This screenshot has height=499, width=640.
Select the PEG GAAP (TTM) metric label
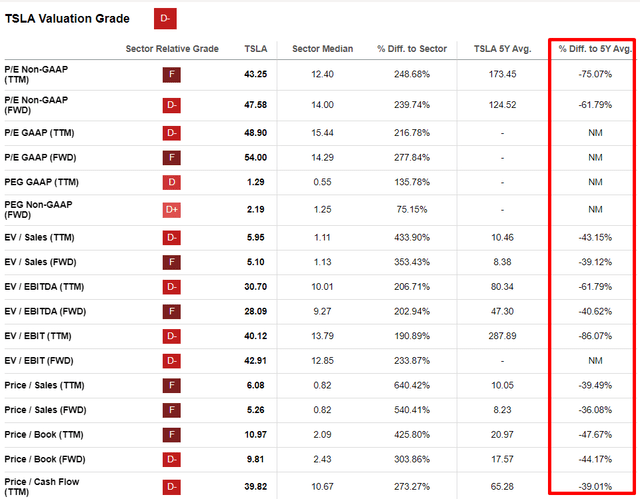(42, 182)
